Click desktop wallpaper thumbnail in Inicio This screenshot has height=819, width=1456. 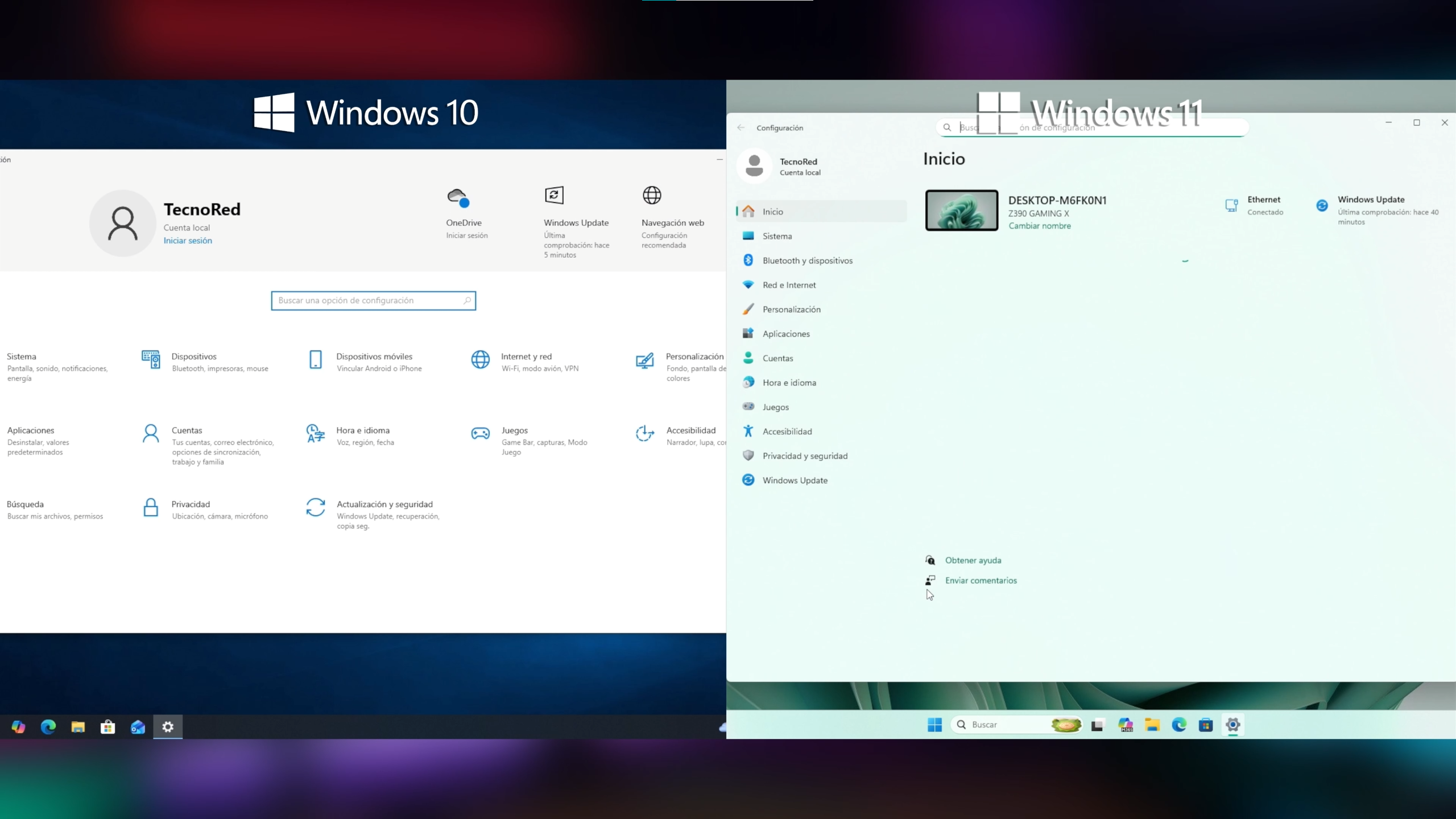click(x=962, y=210)
